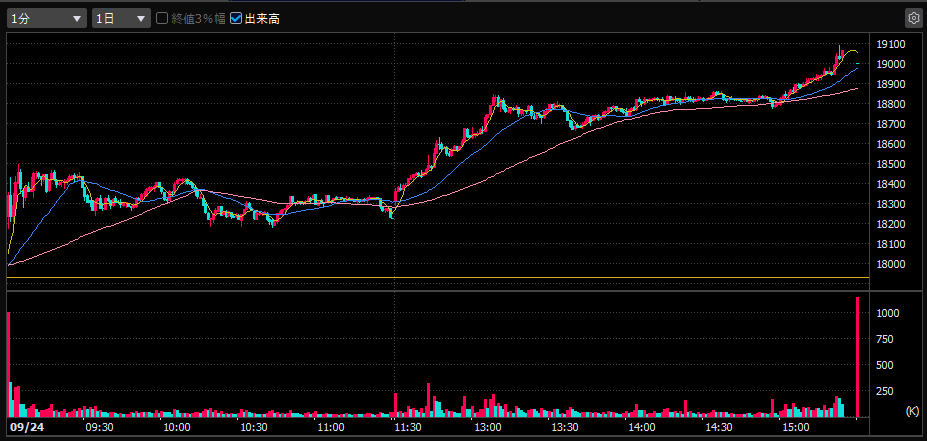
Task: Open the 1分 interval dropdown
Action: pos(46,18)
